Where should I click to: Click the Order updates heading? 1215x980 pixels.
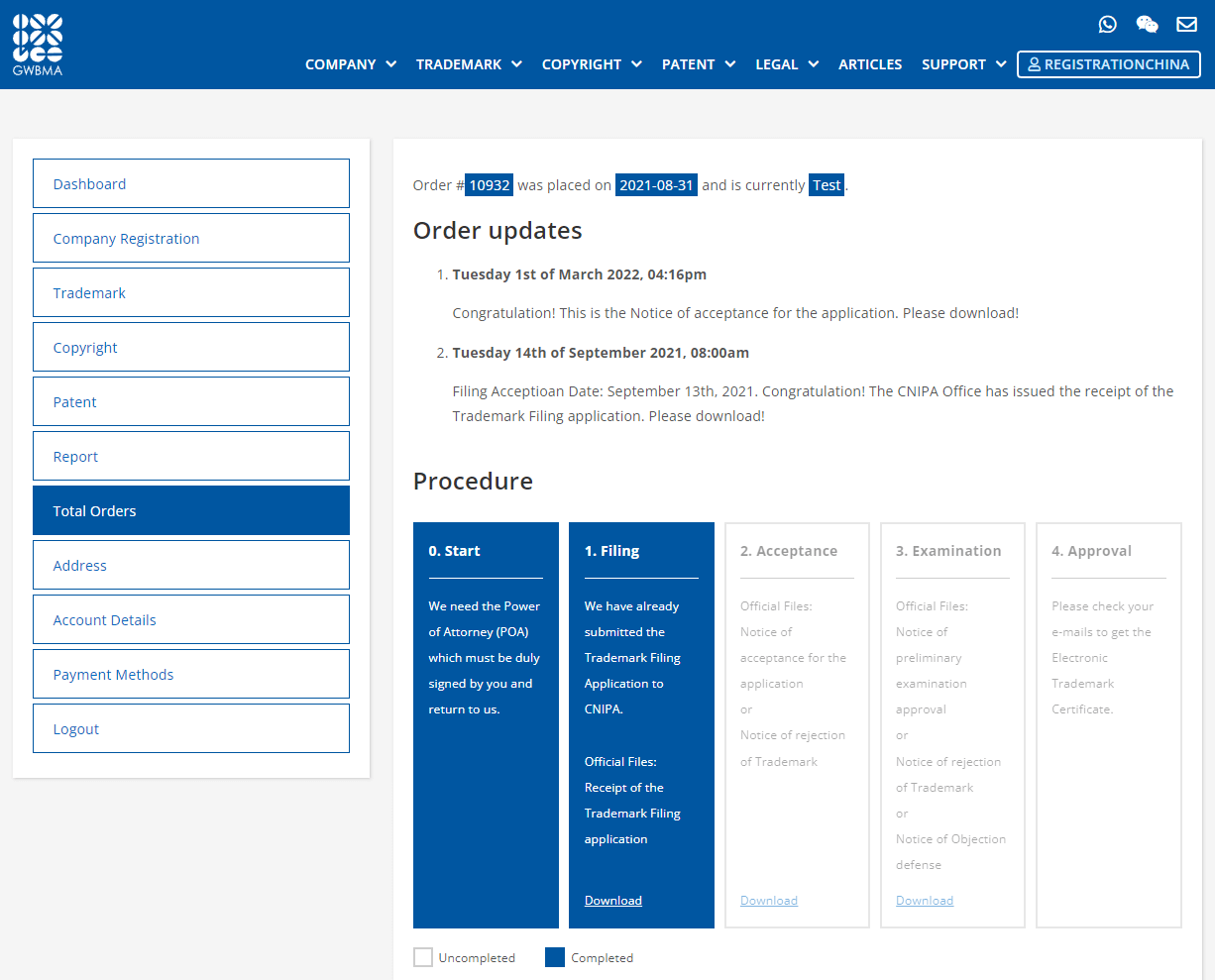(497, 230)
